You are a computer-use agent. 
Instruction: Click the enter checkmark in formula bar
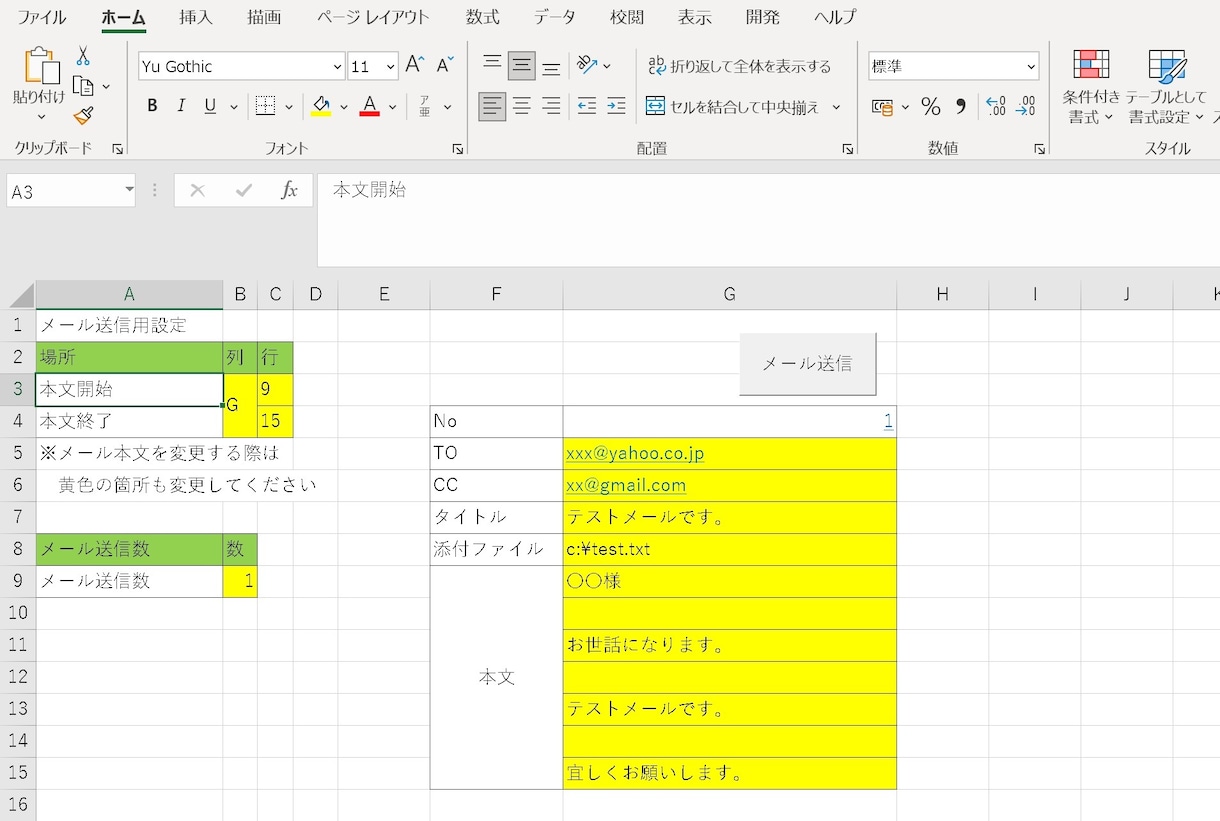(243, 190)
